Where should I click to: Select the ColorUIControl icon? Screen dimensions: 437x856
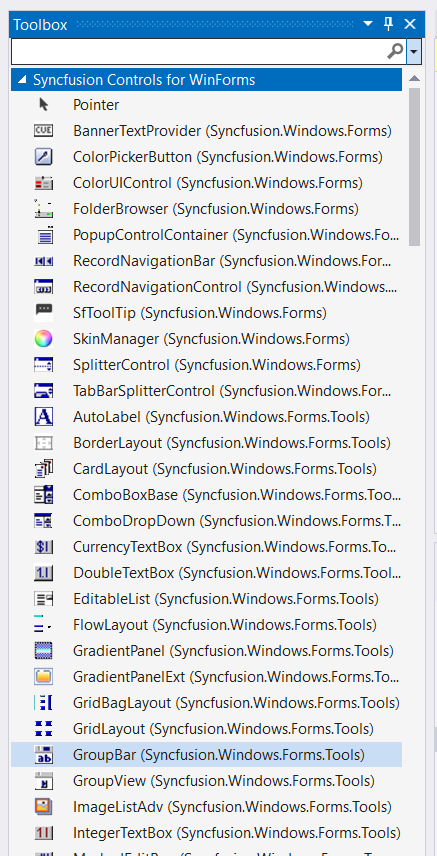point(43,183)
